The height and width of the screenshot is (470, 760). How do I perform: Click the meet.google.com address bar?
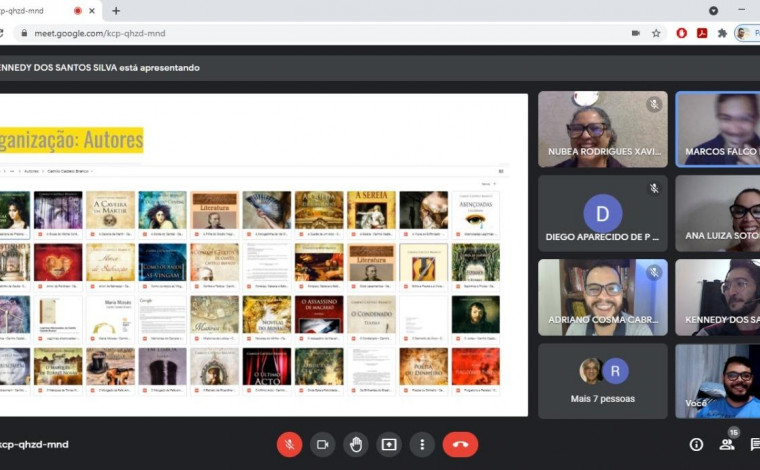point(300,33)
